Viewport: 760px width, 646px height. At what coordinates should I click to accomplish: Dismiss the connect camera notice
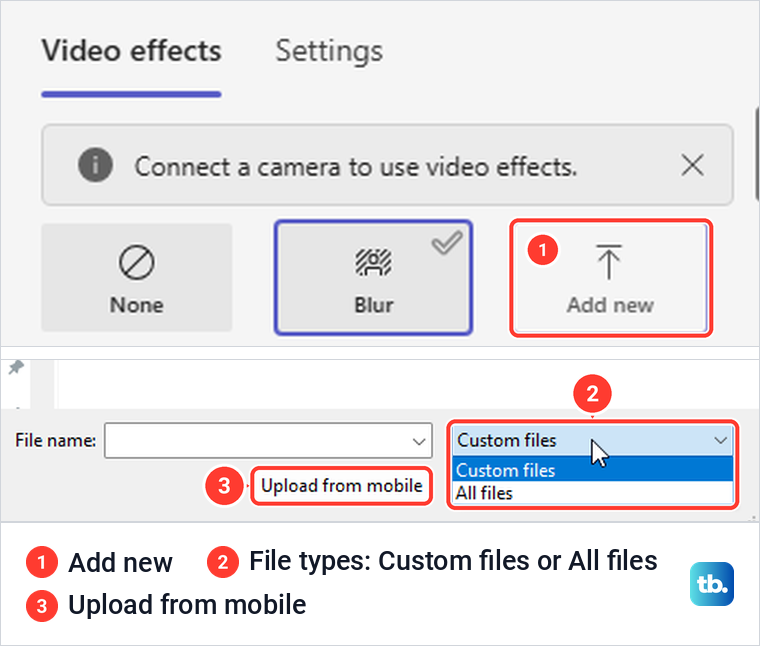pyautogui.click(x=693, y=165)
